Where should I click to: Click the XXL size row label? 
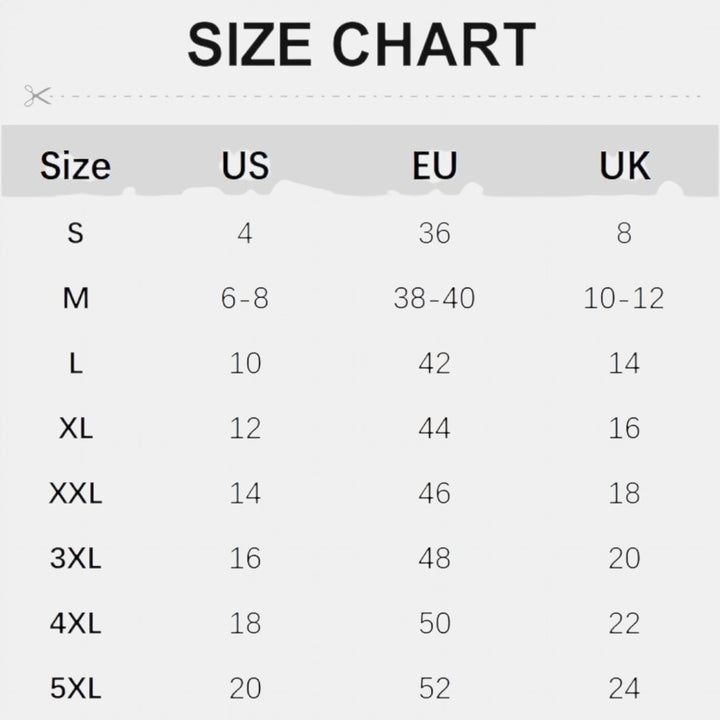(x=76, y=494)
